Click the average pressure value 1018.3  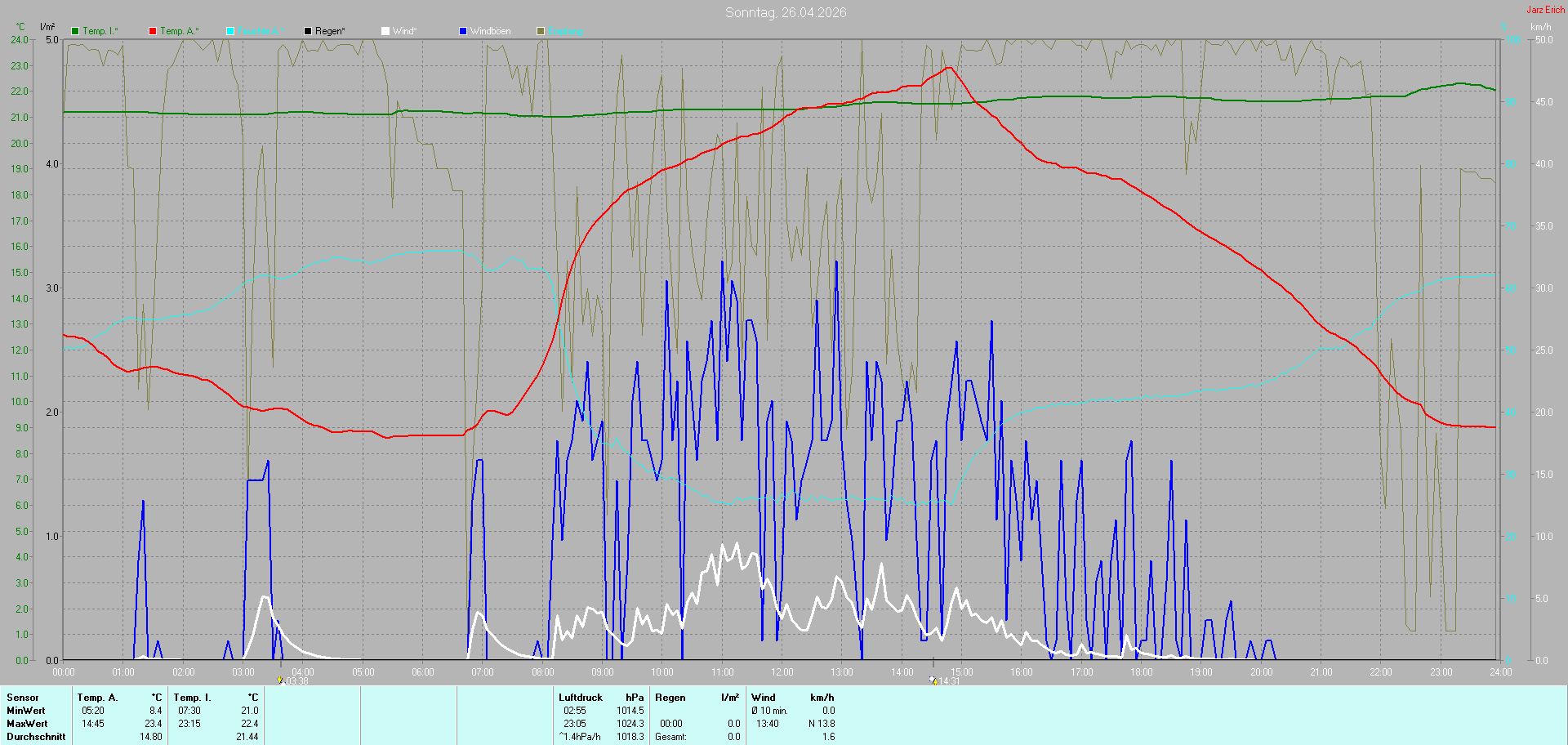coord(630,737)
